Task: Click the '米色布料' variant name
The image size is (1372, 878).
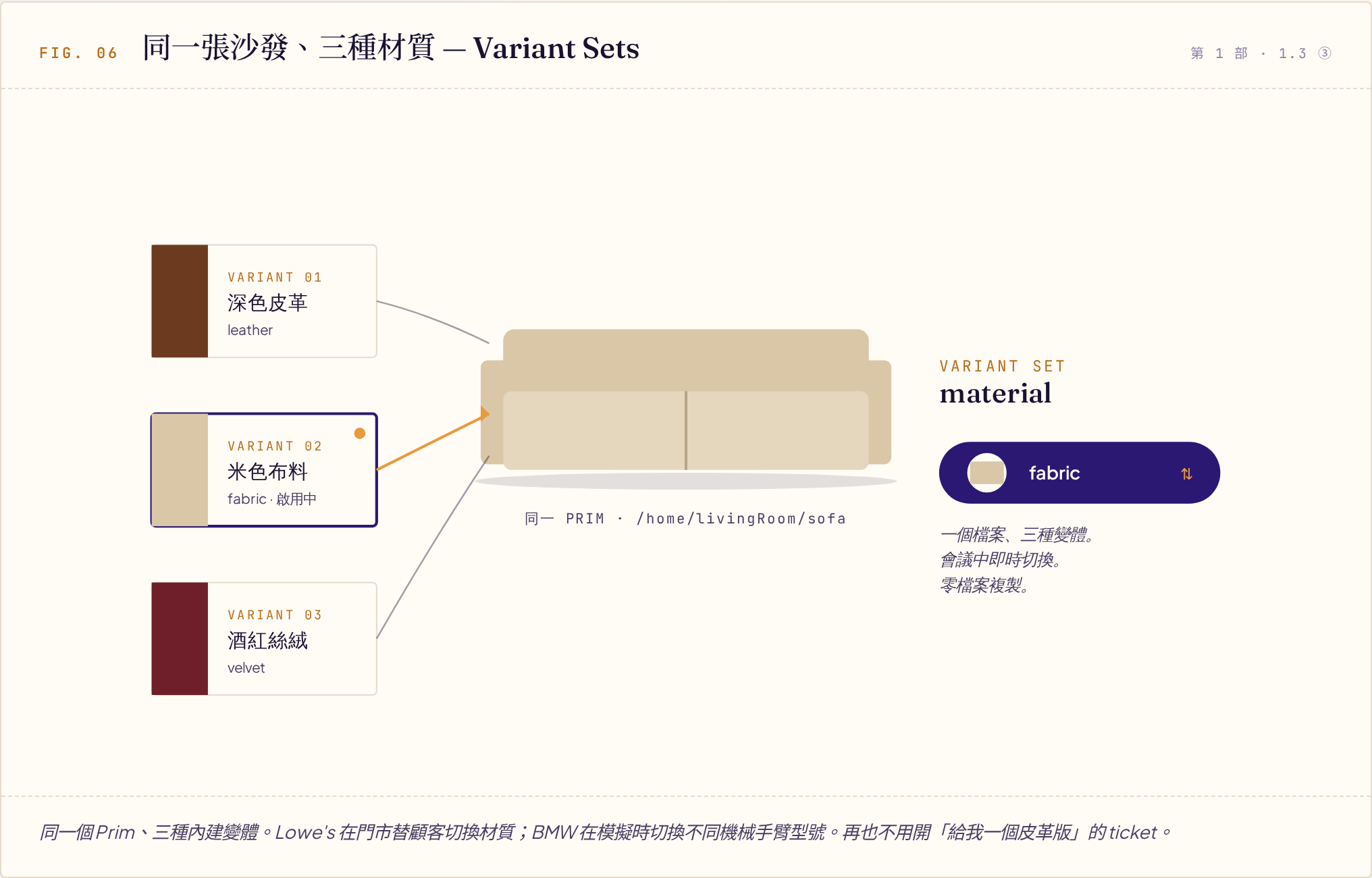Action: tap(267, 471)
